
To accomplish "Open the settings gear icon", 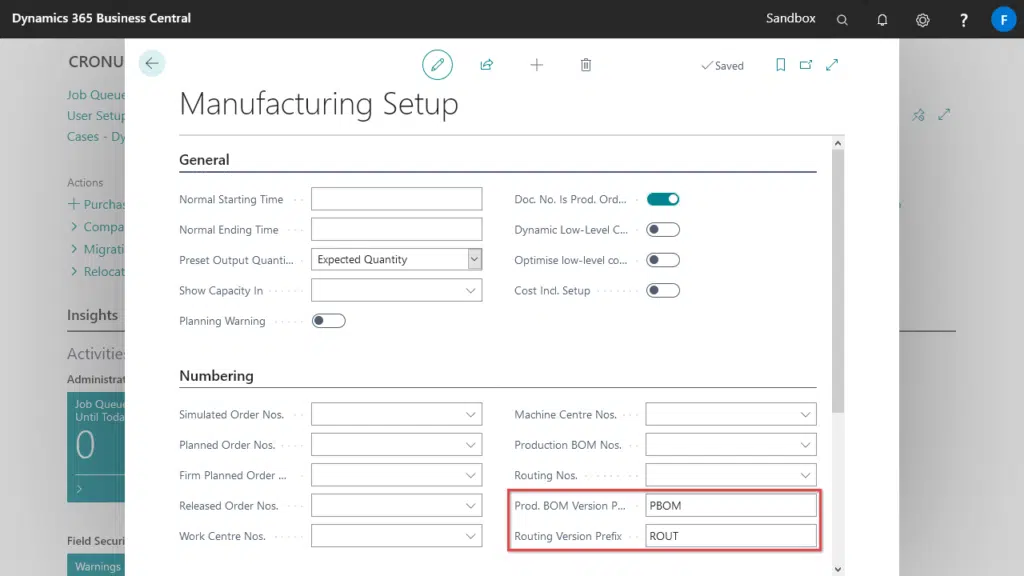I will pos(923,19).
